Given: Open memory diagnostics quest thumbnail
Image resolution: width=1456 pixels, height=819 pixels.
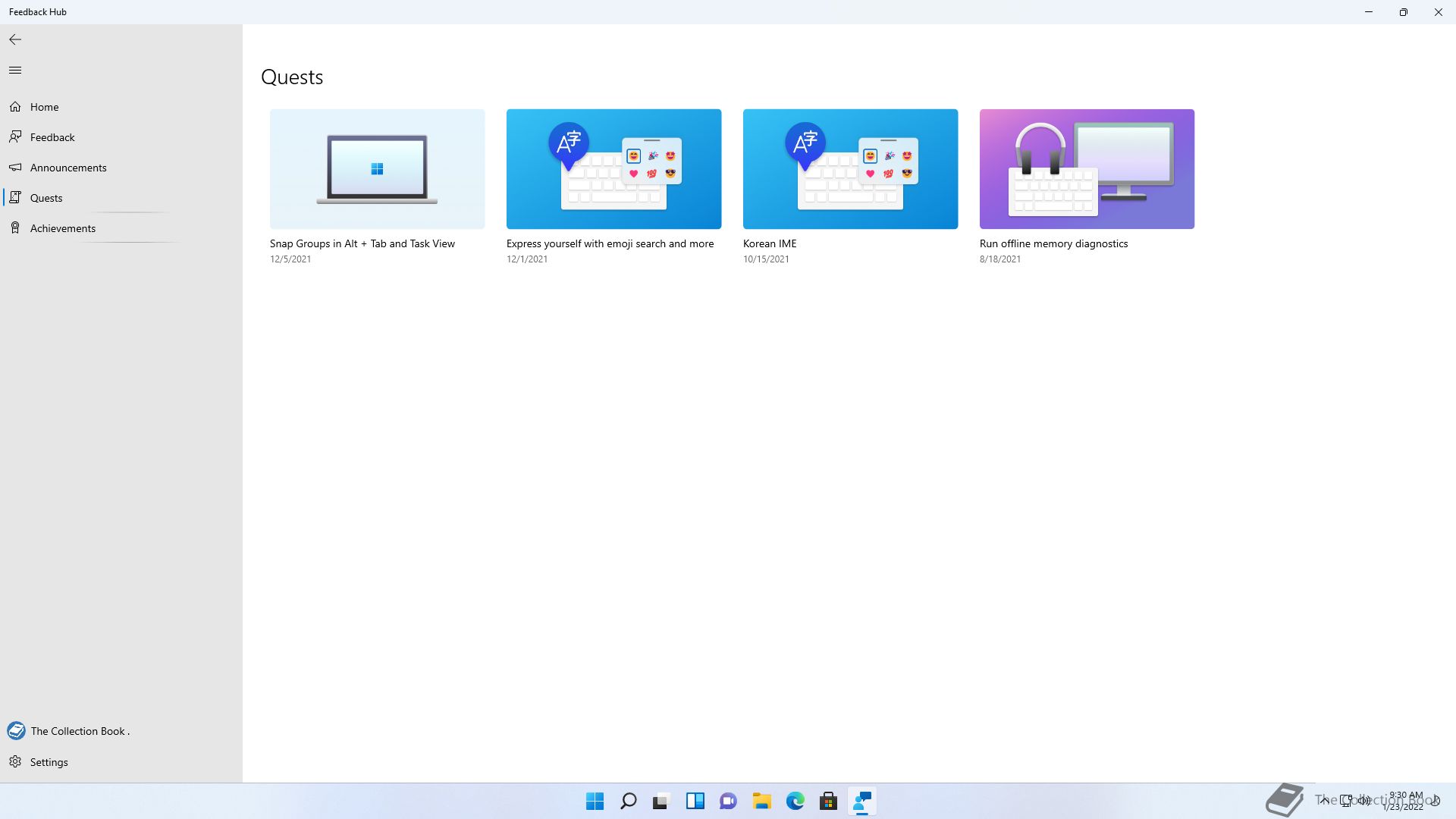Looking at the screenshot, I should point(1087,169).
